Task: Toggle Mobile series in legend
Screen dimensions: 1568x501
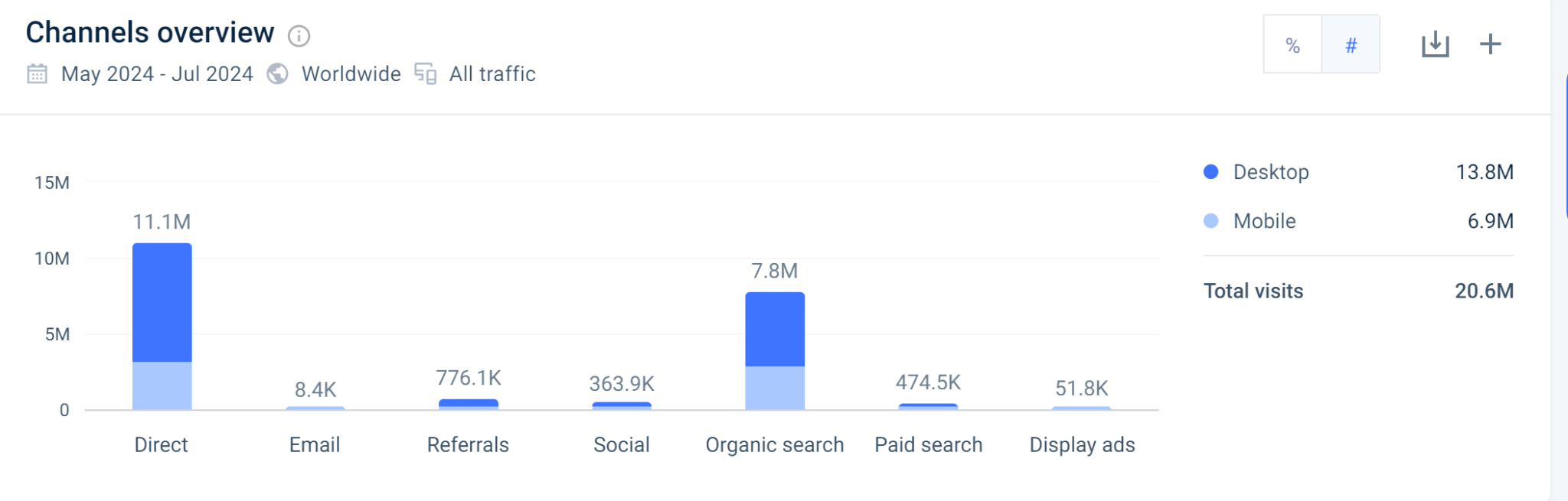Action: point(1264,221)
